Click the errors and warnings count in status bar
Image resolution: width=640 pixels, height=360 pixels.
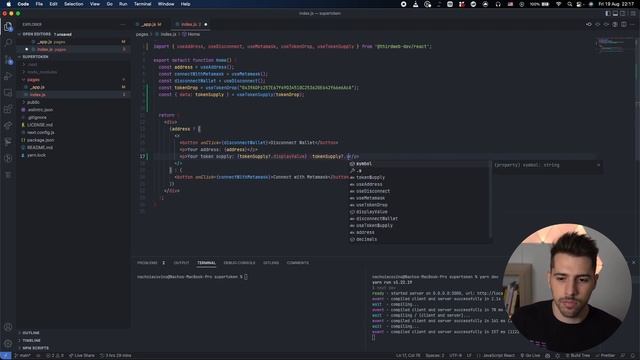coord(55,356)
